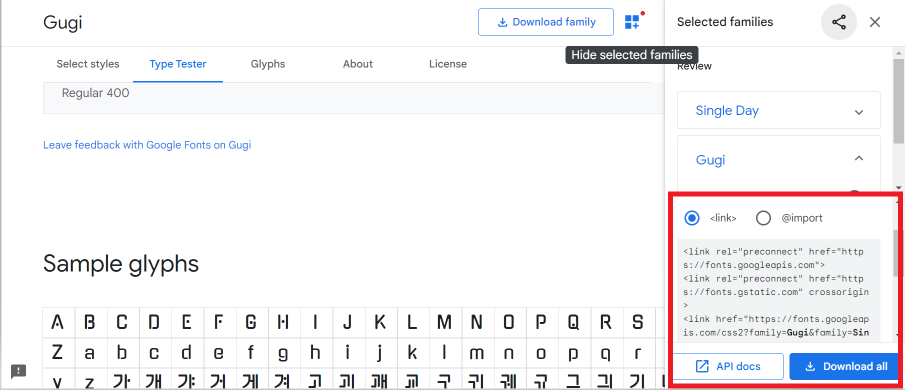Close the Selected families panel

(x=875, y=22)
